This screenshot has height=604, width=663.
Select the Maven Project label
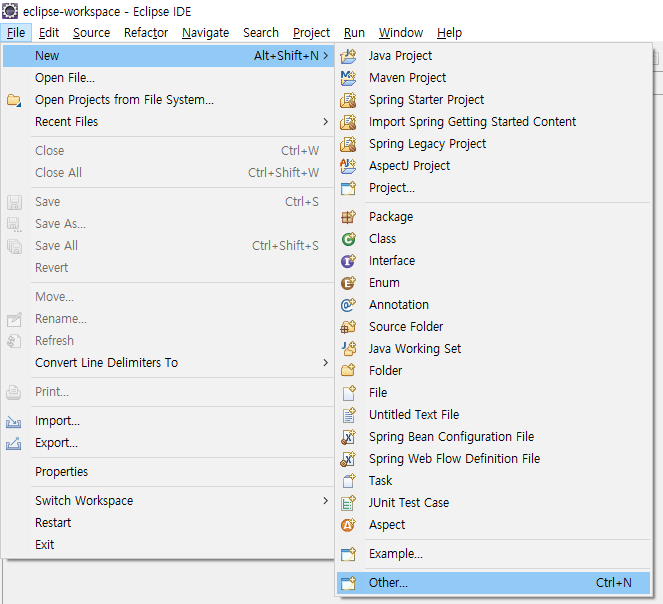tap(407, 78)
